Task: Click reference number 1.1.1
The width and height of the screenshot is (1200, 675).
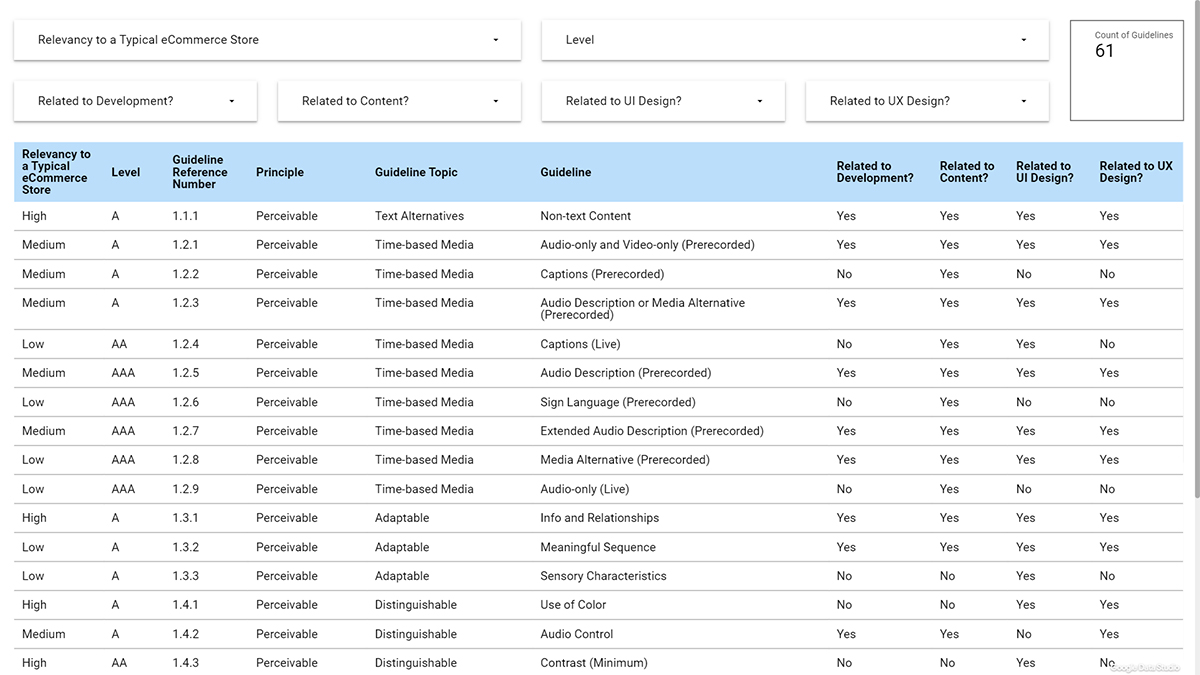Action: [185, 216]
